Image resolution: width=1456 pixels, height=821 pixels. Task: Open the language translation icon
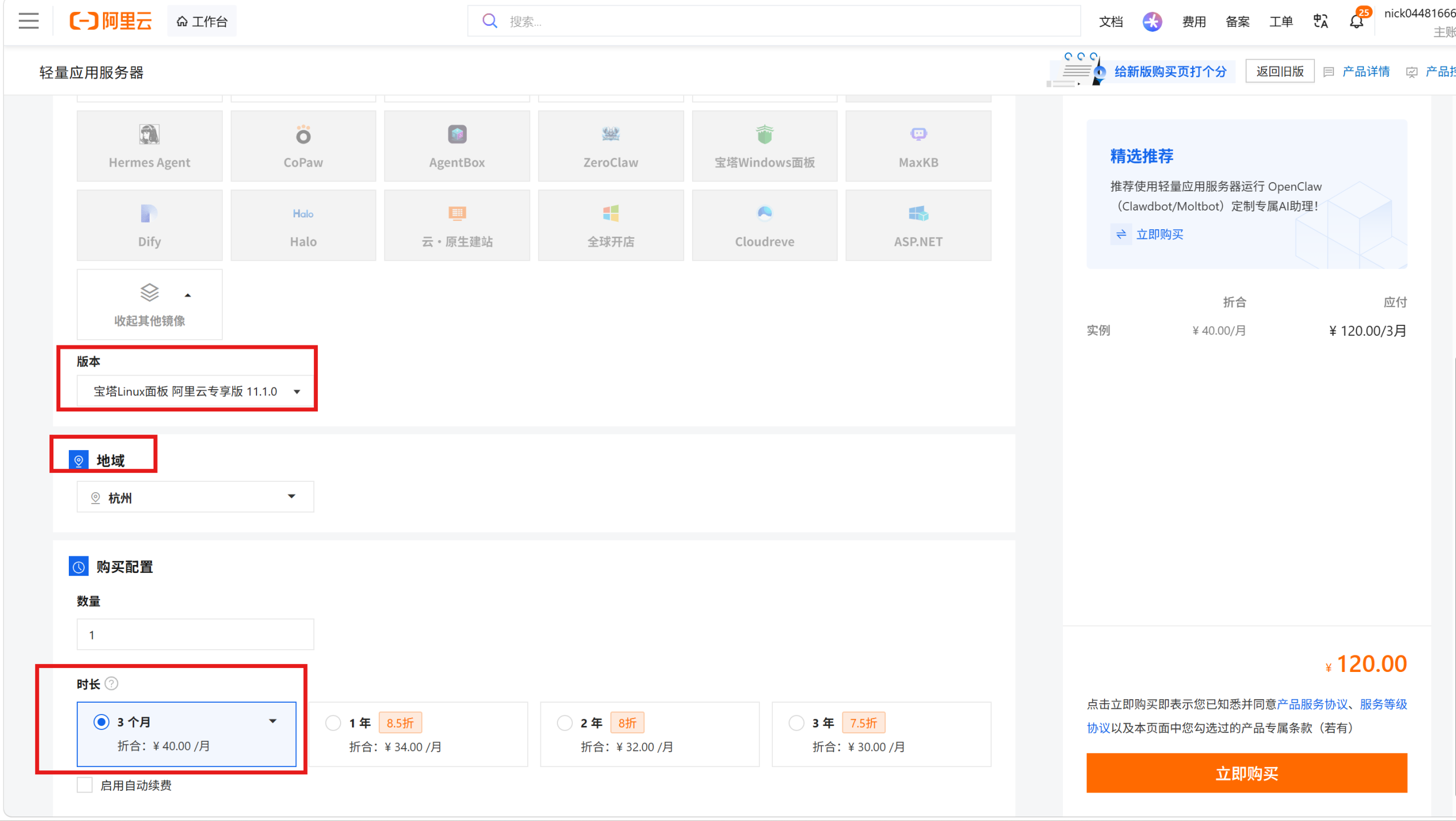pyautogui.click(x=1321, y=22)
